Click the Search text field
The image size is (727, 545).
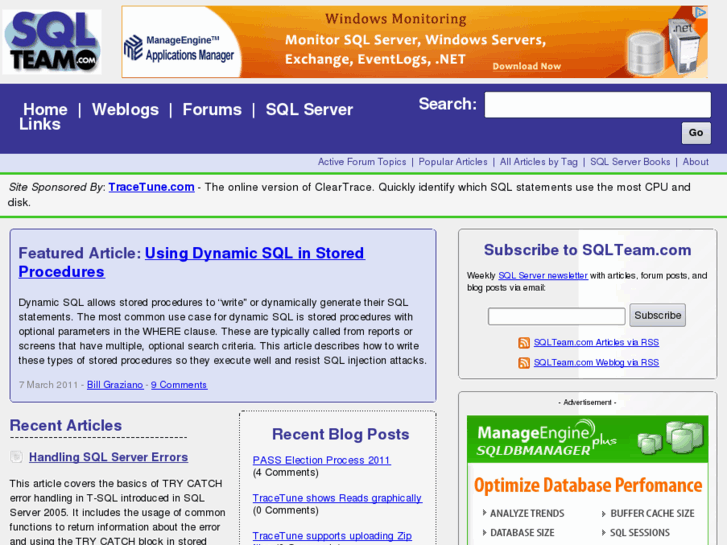click(598, 105)
